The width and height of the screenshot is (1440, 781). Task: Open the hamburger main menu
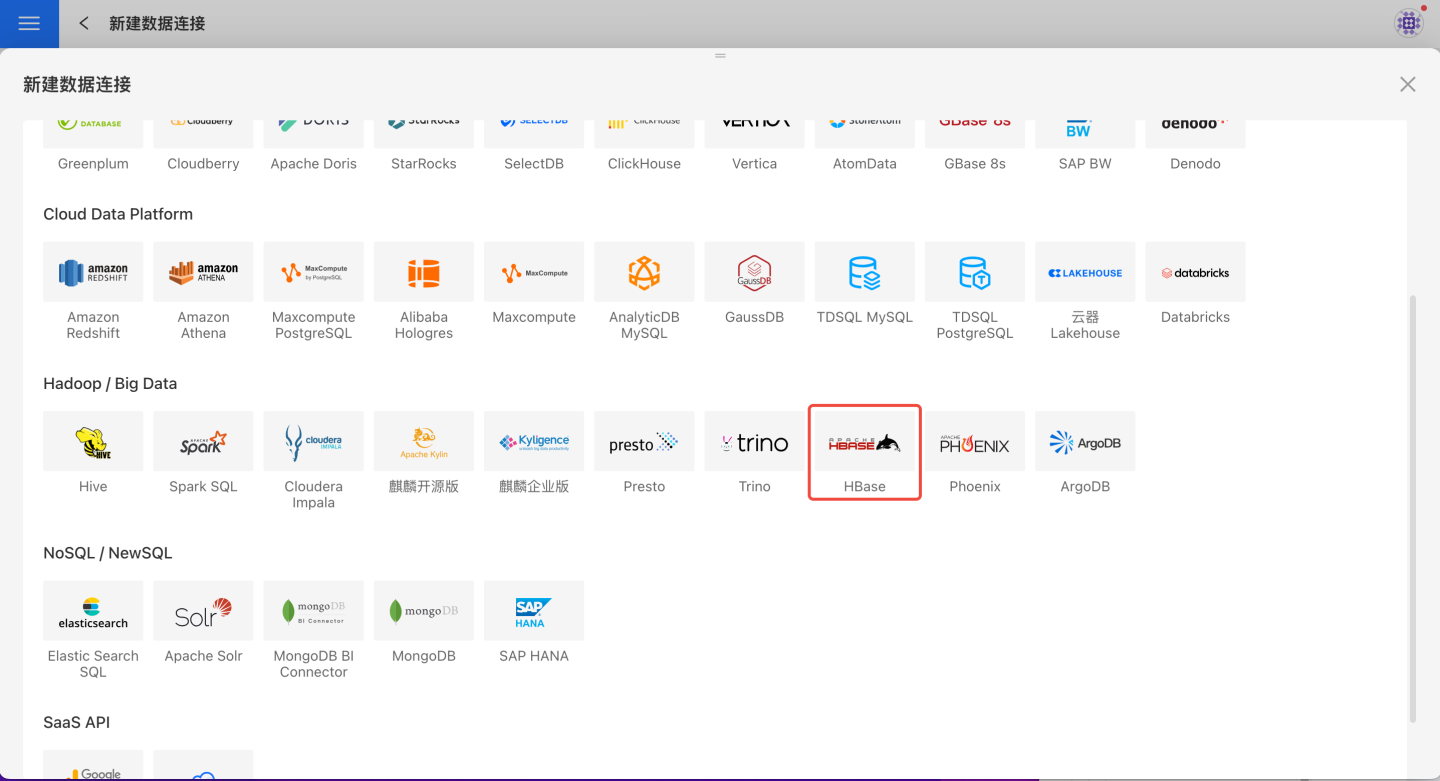pyautogui.click(x=29, y=23)
